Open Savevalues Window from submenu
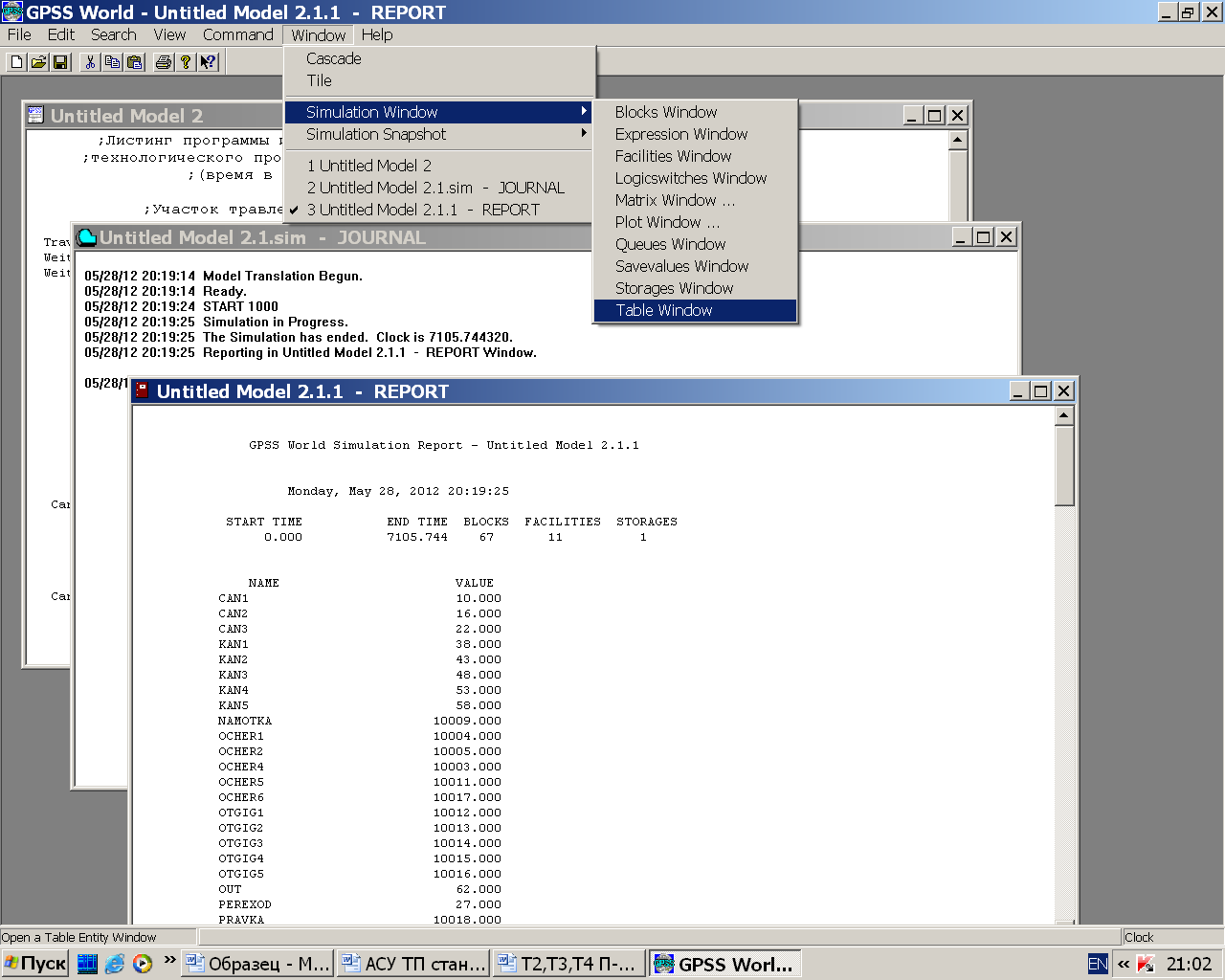Viewport: 1225px width, 980px height. (x=695, y=266)
